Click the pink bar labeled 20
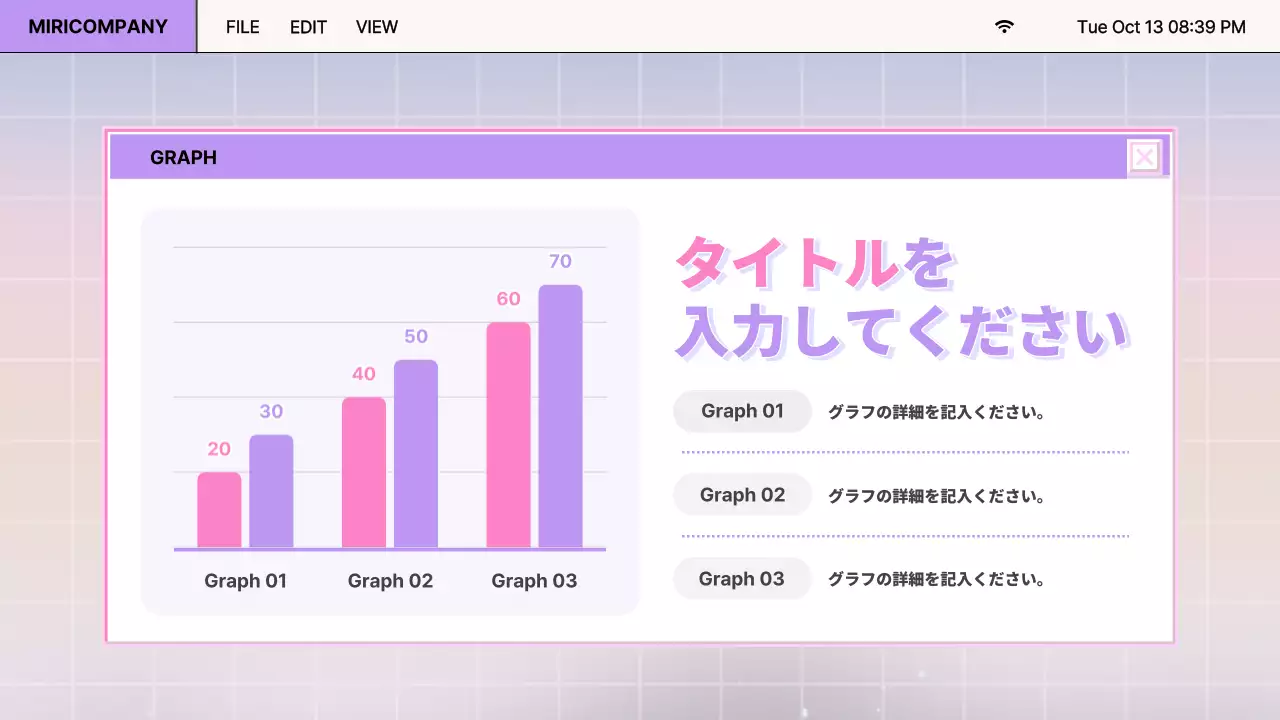Viewport: 1280px width, 720px height. [219, 510]
